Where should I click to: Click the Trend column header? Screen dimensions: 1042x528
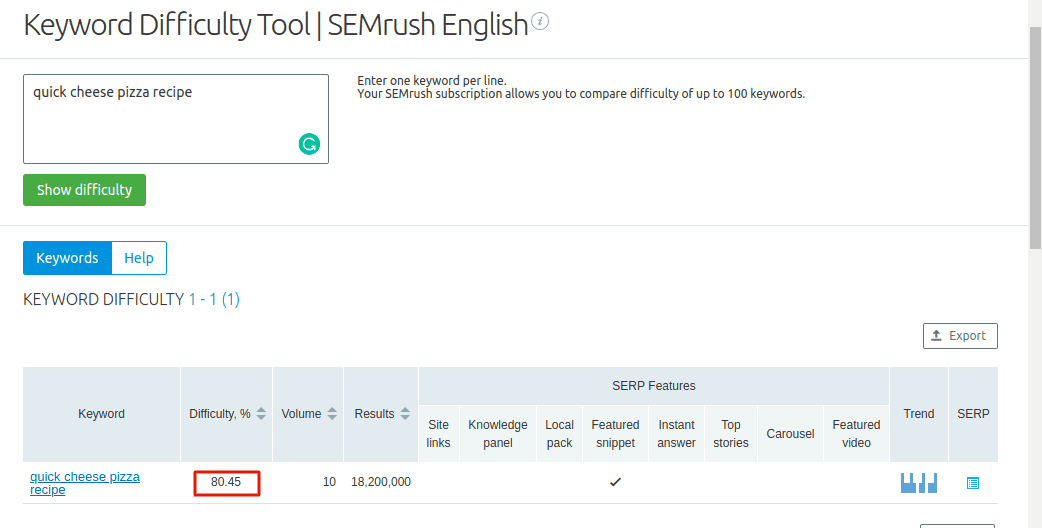coord(919,414)
